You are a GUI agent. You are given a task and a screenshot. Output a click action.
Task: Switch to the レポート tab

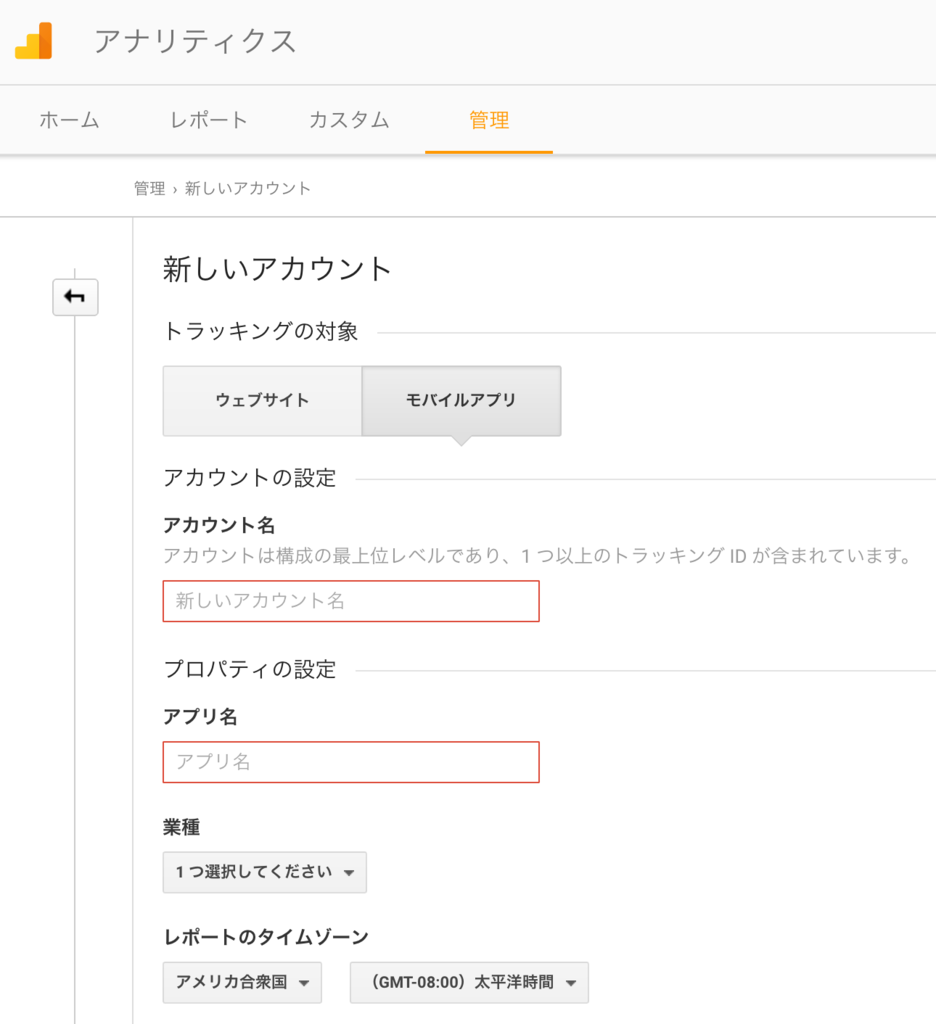click(208, 120)
